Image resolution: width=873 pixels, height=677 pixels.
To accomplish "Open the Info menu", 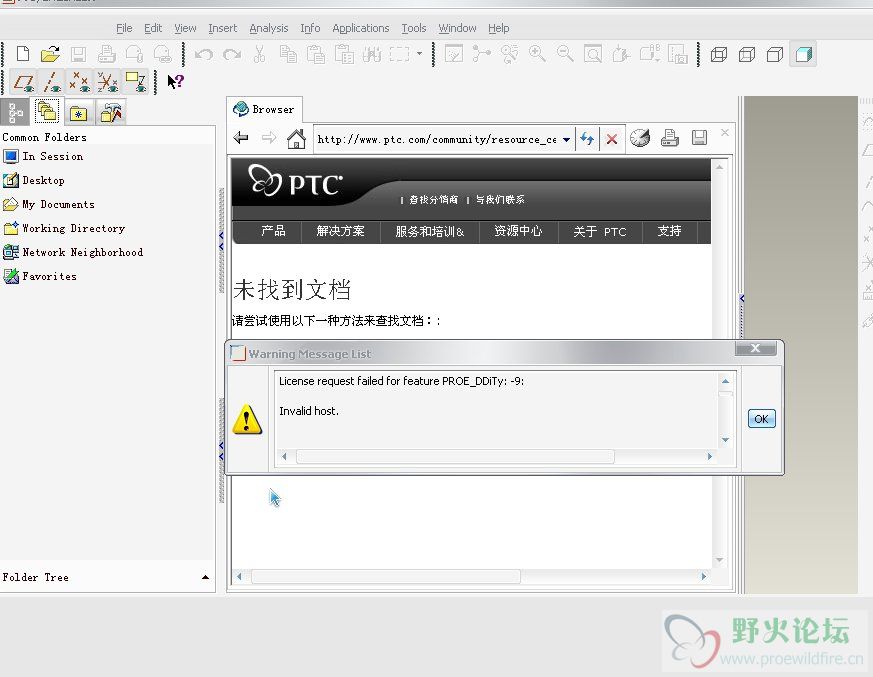I will 310,28.
